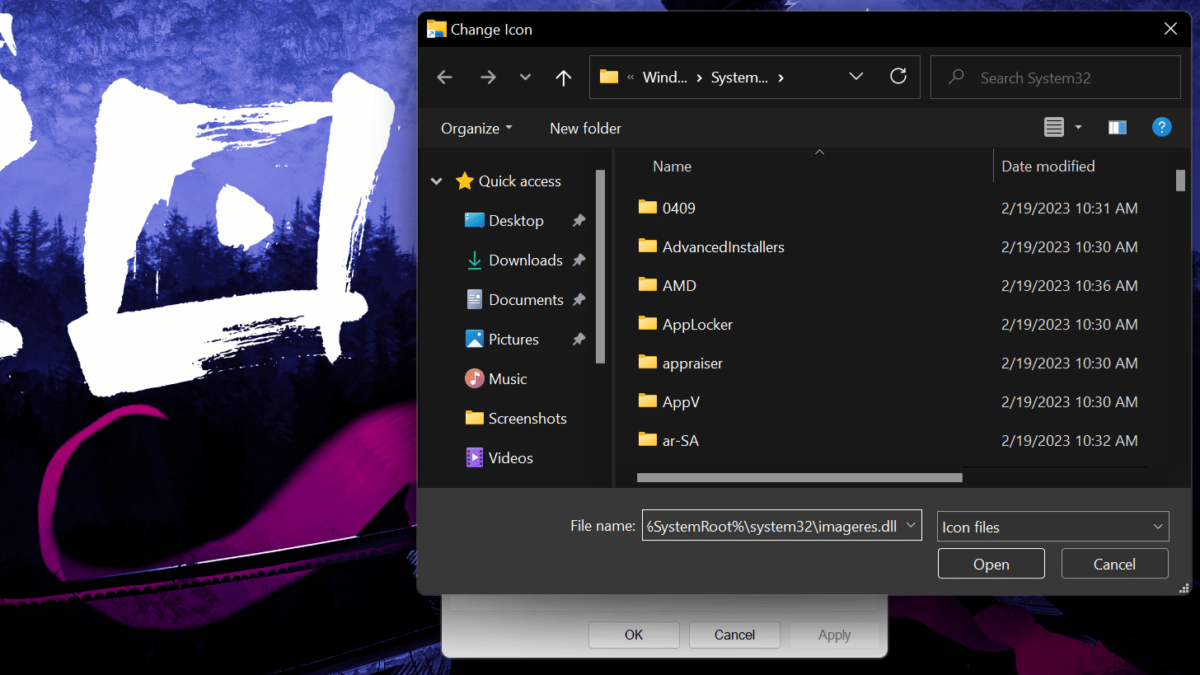The height and width of the screenshot is (675, 1200).
Task: Refresh the System32 folder view
Action: click(x=898, y=76)
